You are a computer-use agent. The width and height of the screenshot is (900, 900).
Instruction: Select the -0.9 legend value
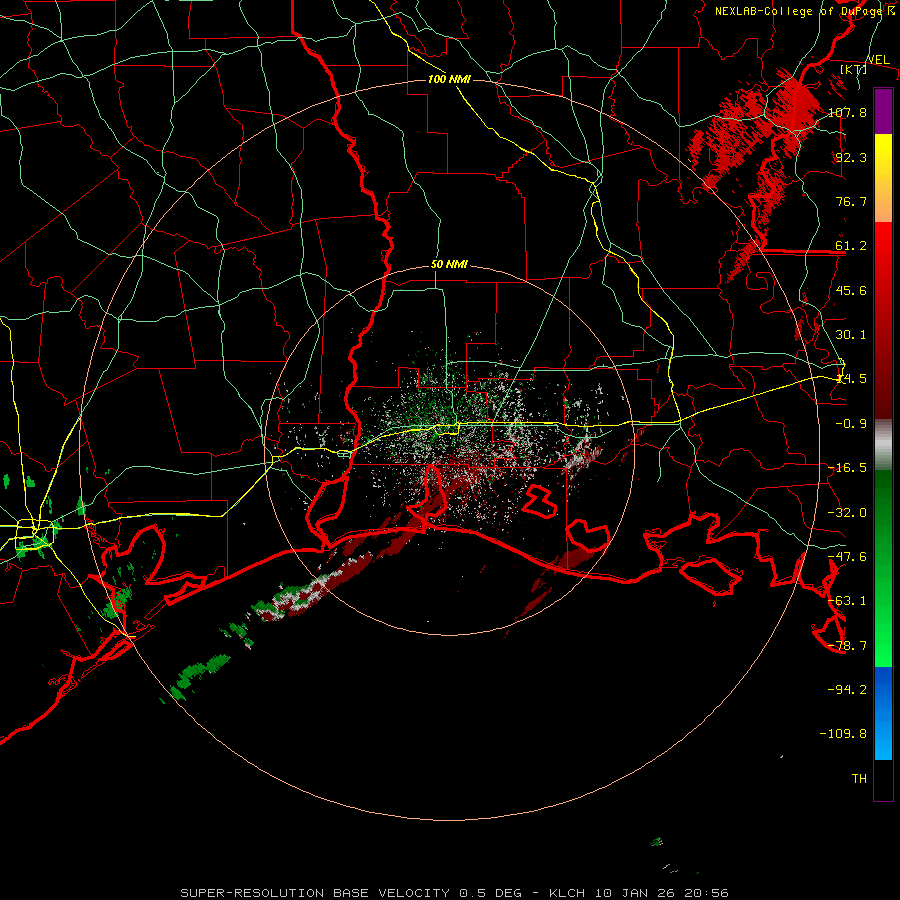(x=851, y=424)
